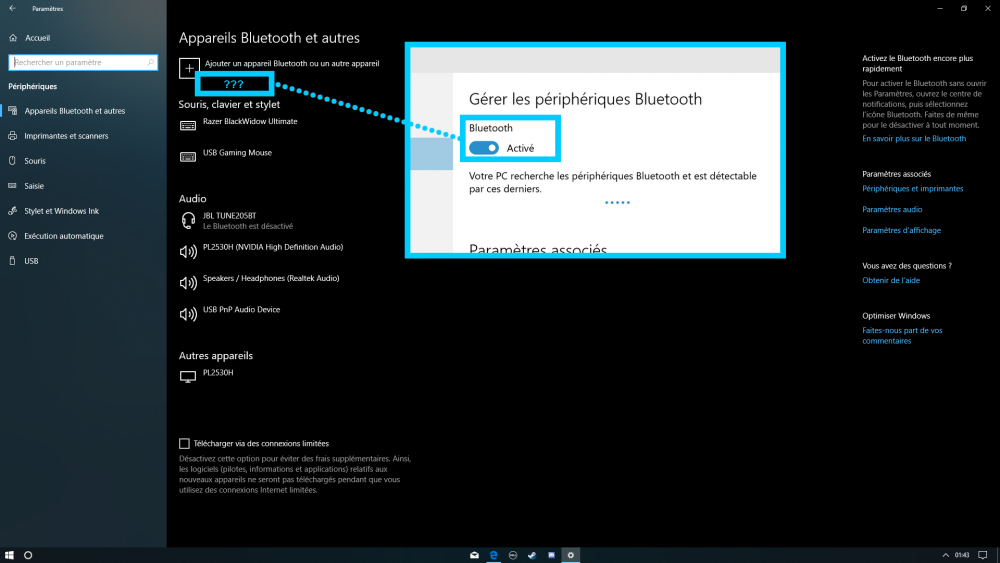The image size is (1000, 563).
Task: Open the Steam app from taskbar
Action: tap(532, 555)
